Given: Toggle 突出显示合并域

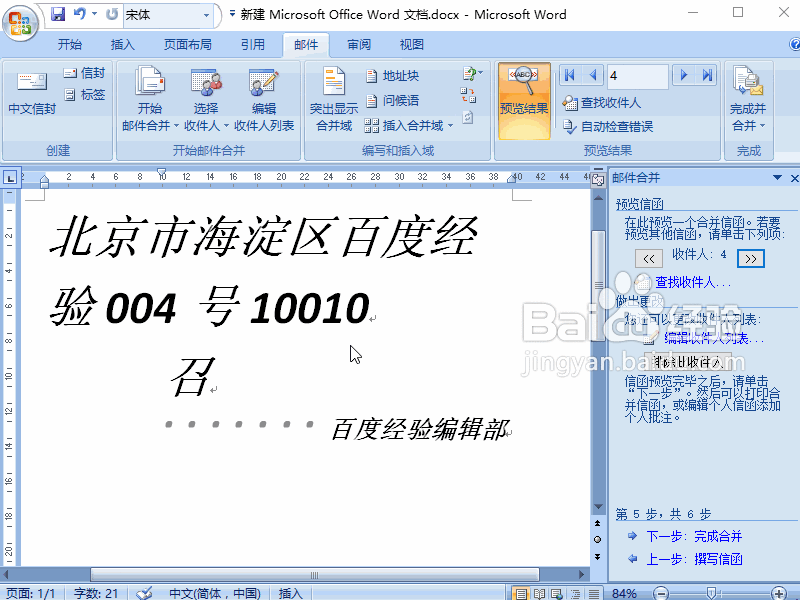Looking at the screenshot, I should pos(334,99).
